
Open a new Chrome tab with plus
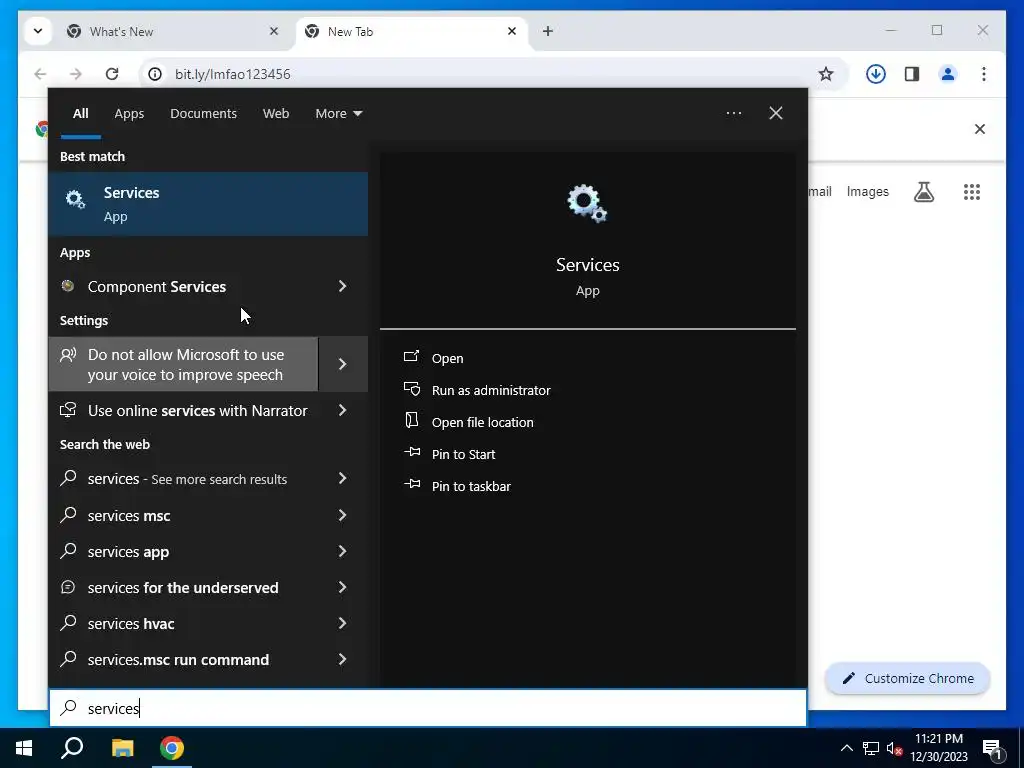point(548,31)
